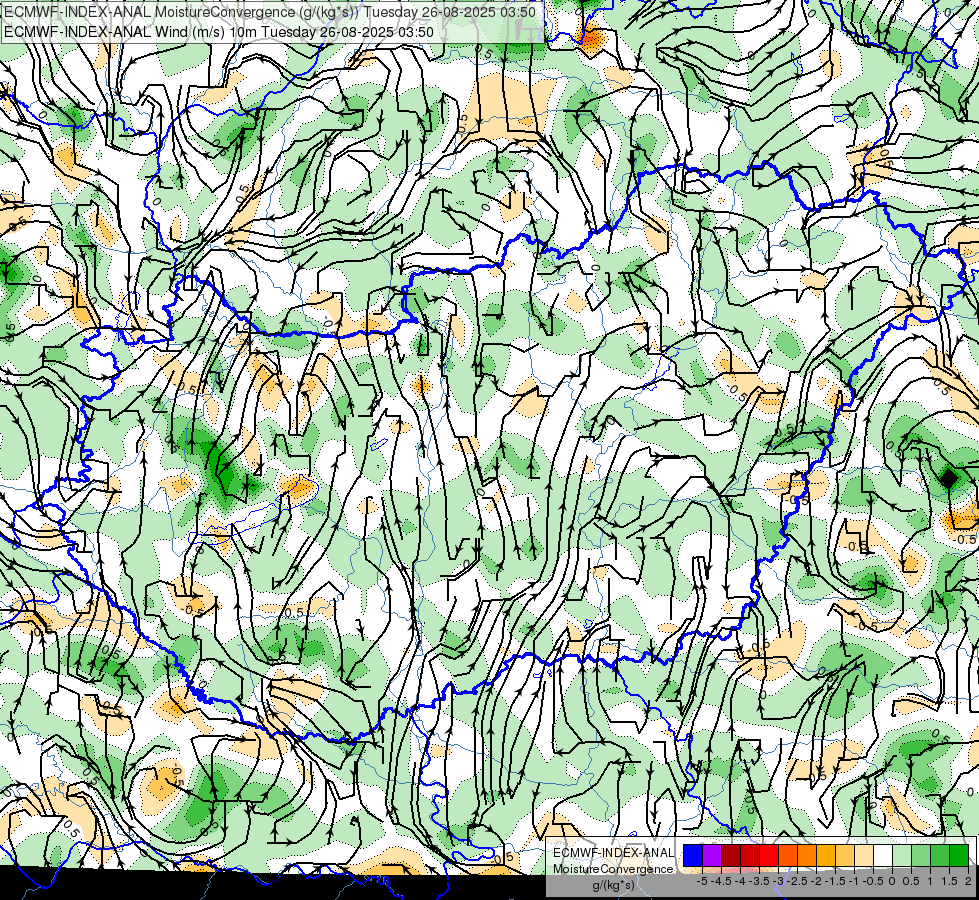Select the blue legend swatch left of -5
This screenshot has width=979, height=900.
pos(693,856)
